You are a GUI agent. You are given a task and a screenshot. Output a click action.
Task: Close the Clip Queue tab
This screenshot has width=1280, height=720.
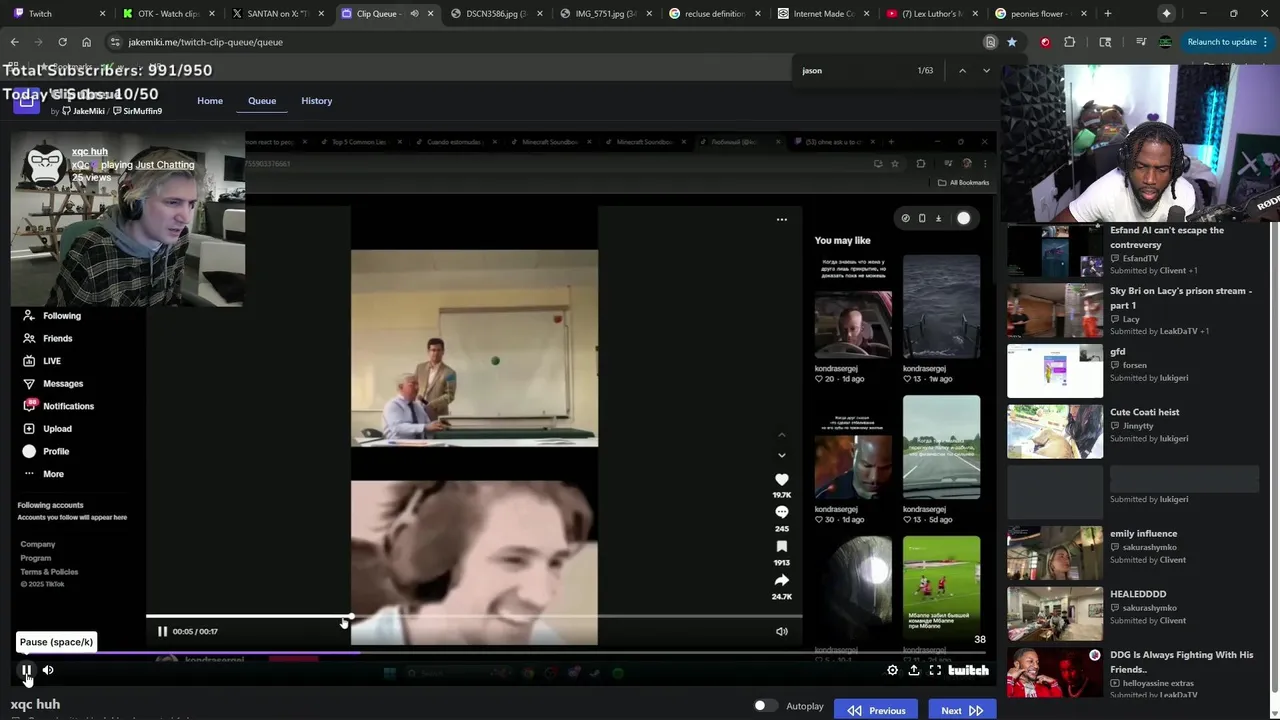(431, 14)
